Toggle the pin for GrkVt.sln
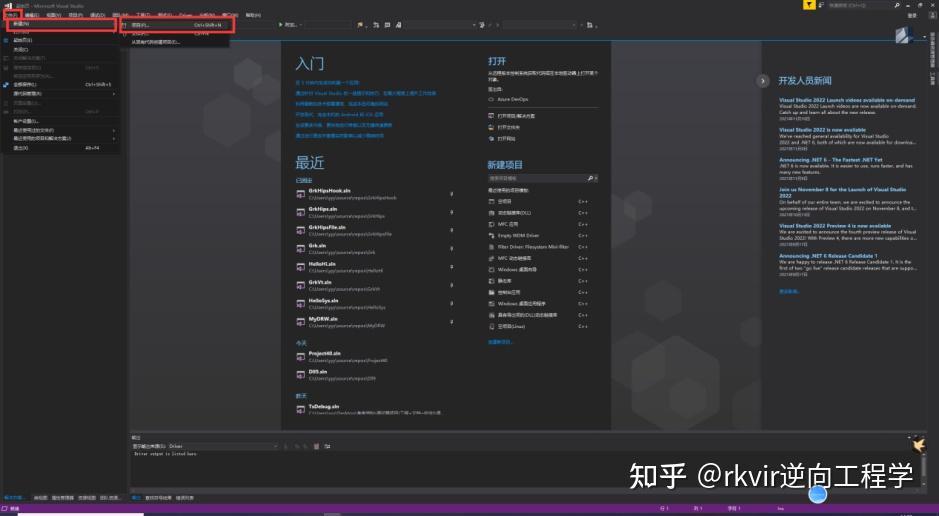The height and width of the screenshot is (516, 939). click(x=452, y=285)
